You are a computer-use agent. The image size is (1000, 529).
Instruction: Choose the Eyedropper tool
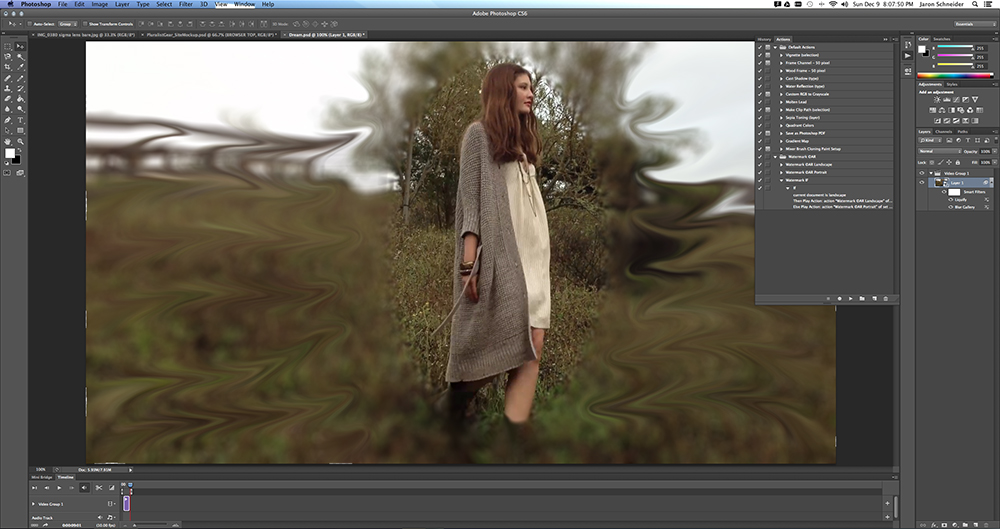click(20, 67)
